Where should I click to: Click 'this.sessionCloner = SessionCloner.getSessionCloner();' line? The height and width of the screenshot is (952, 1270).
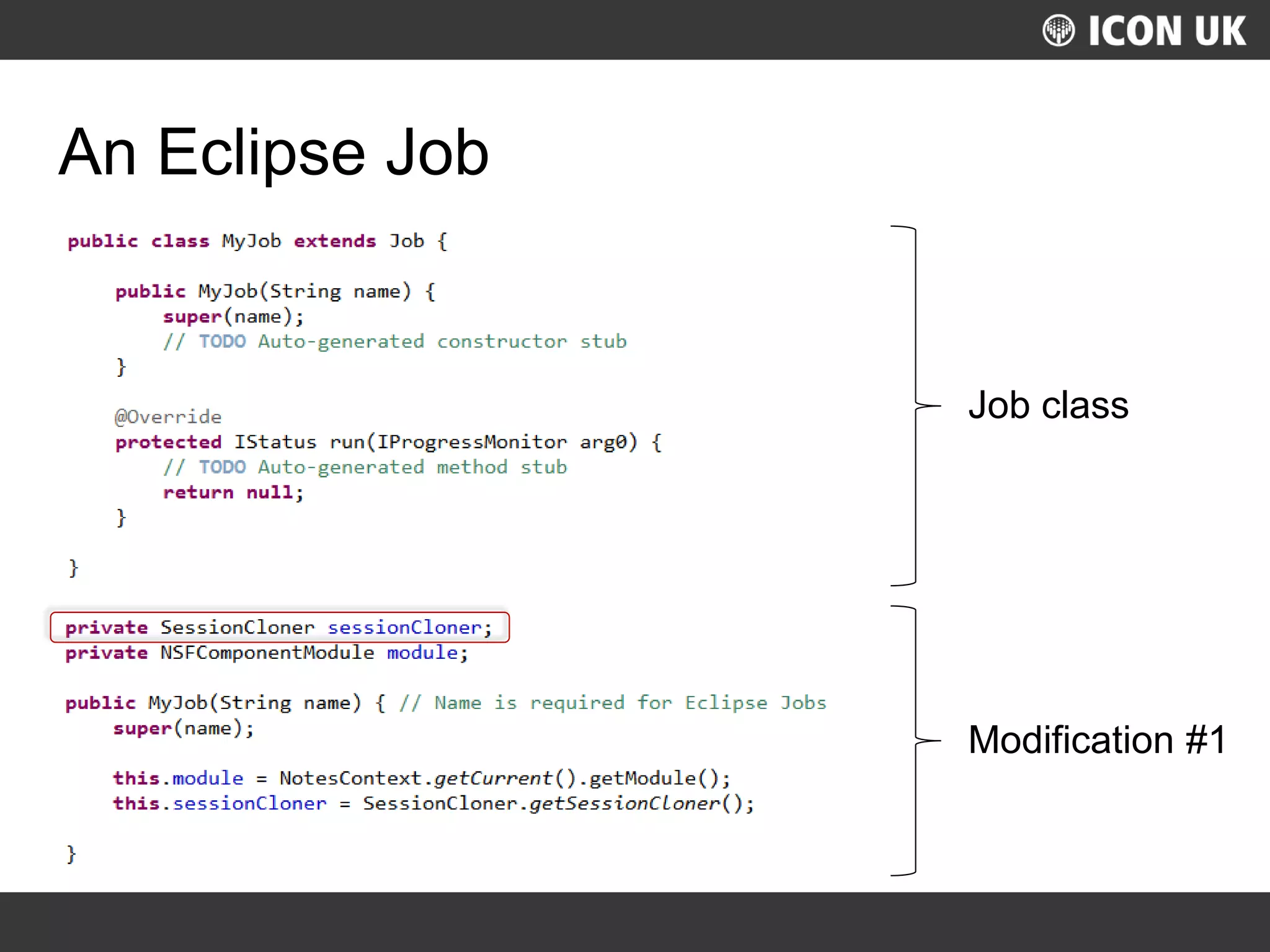(x=433, y=804)
